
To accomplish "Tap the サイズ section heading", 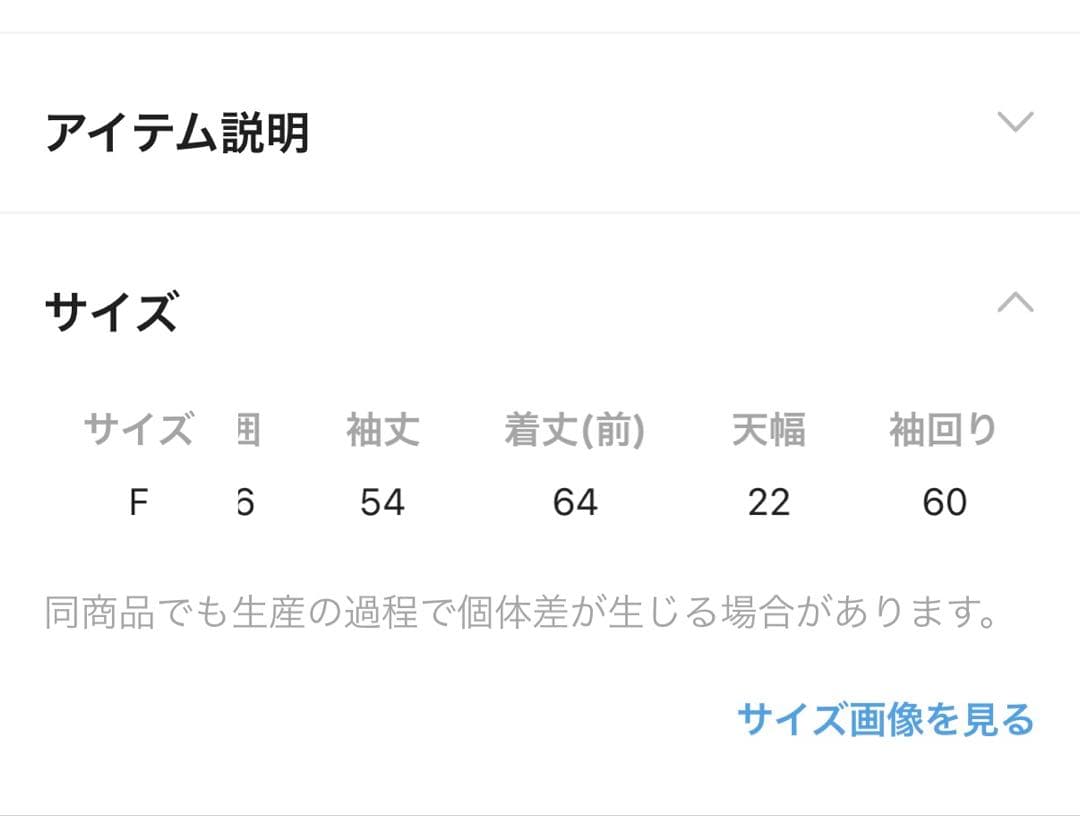I will (x=111, y=312).
